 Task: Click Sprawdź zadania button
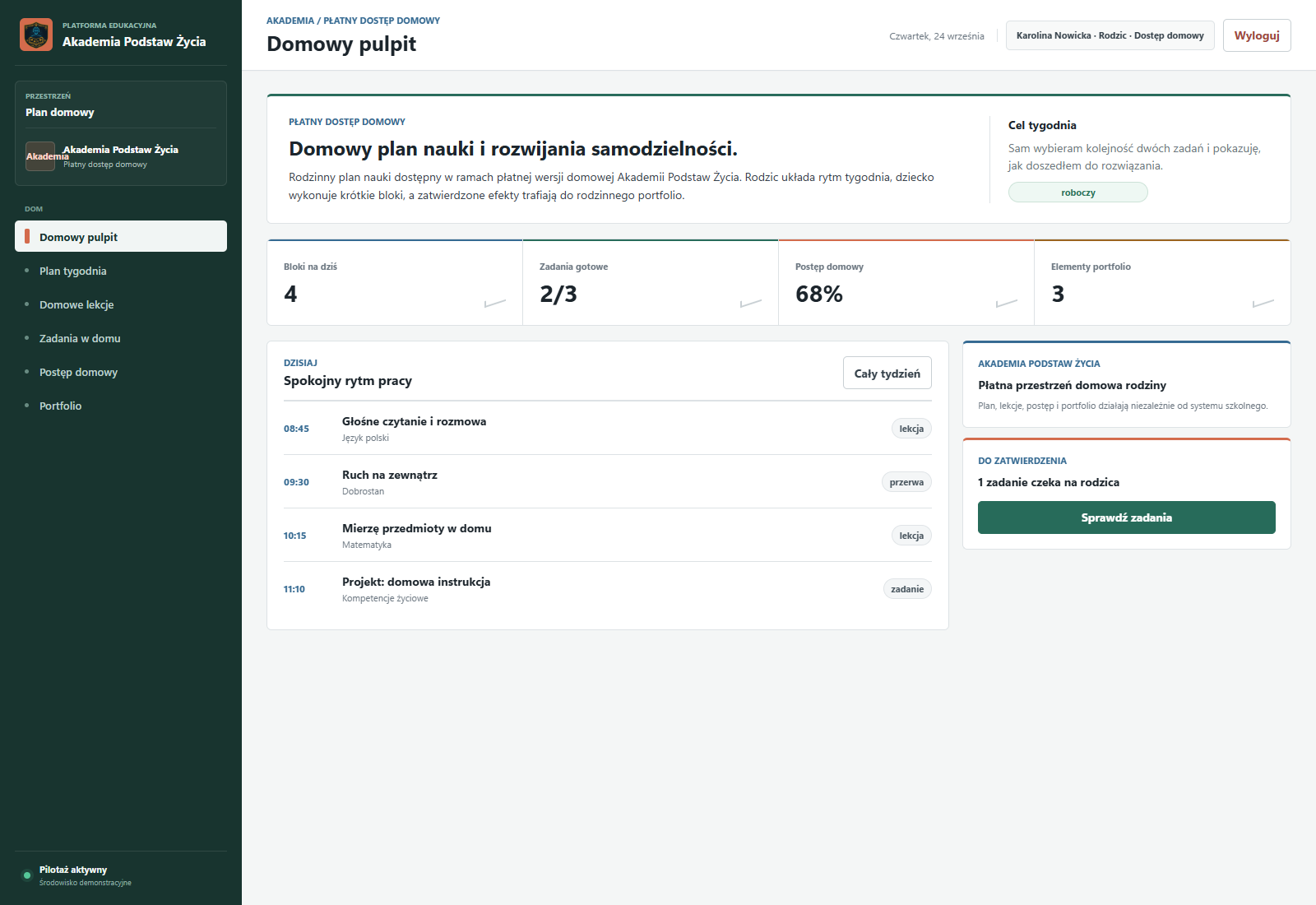coord(1126,517)
